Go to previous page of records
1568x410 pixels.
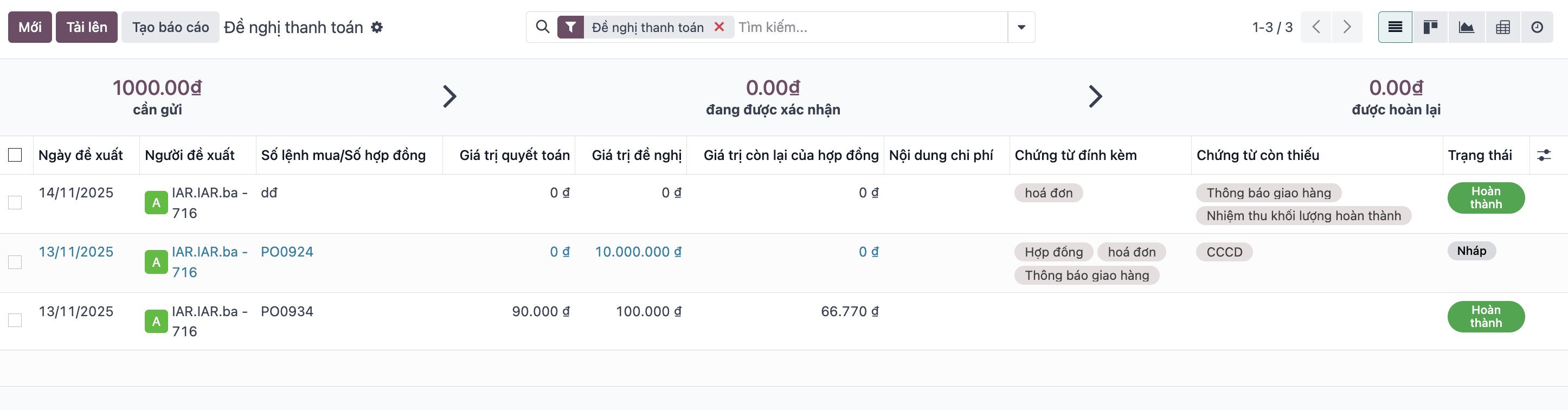[1316, 28]
